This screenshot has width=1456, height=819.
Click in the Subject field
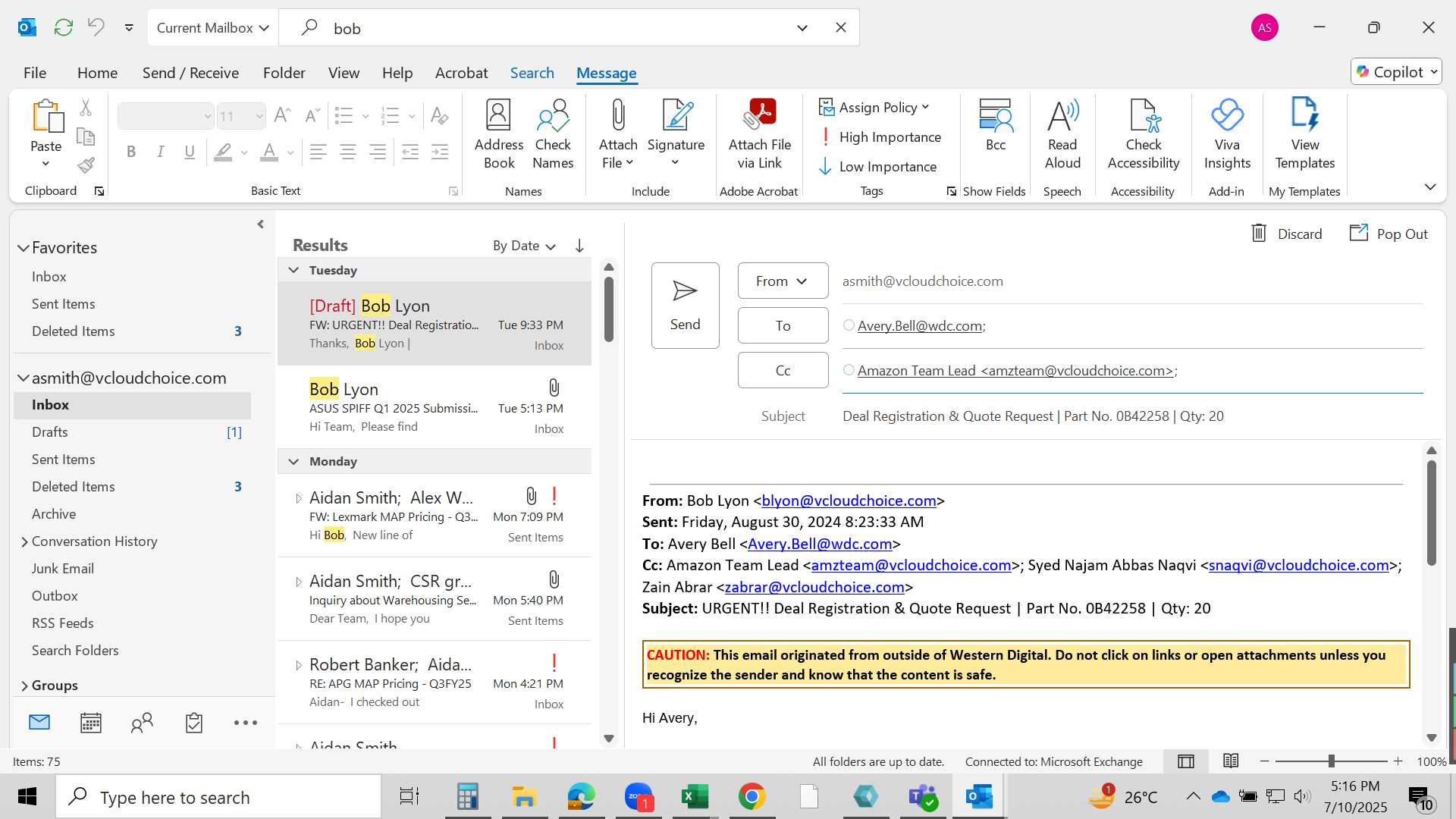pyautogui.click(x=1132, y=416)
